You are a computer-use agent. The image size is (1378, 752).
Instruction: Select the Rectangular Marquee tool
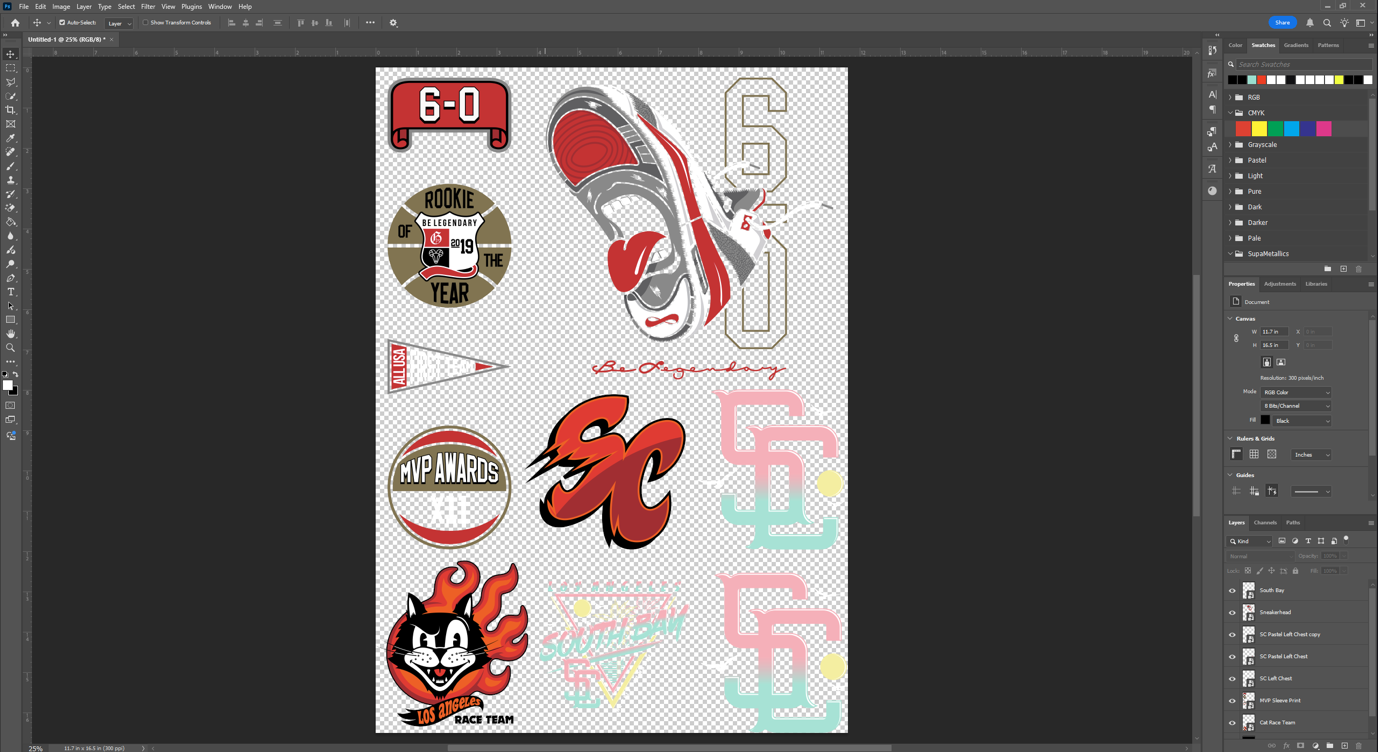click(11, 68)
